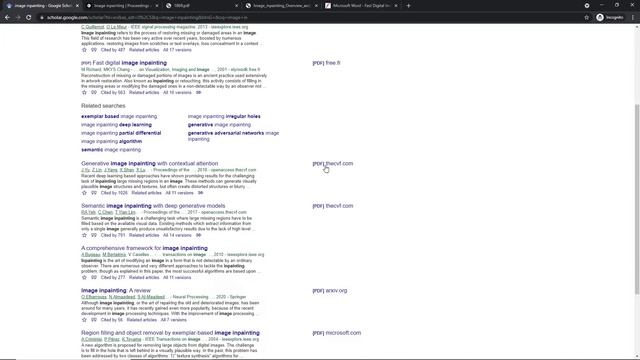Open the Image inpainting: A review article
The width and height of the screenshot is (640, 360).
[x=116, y=291]
